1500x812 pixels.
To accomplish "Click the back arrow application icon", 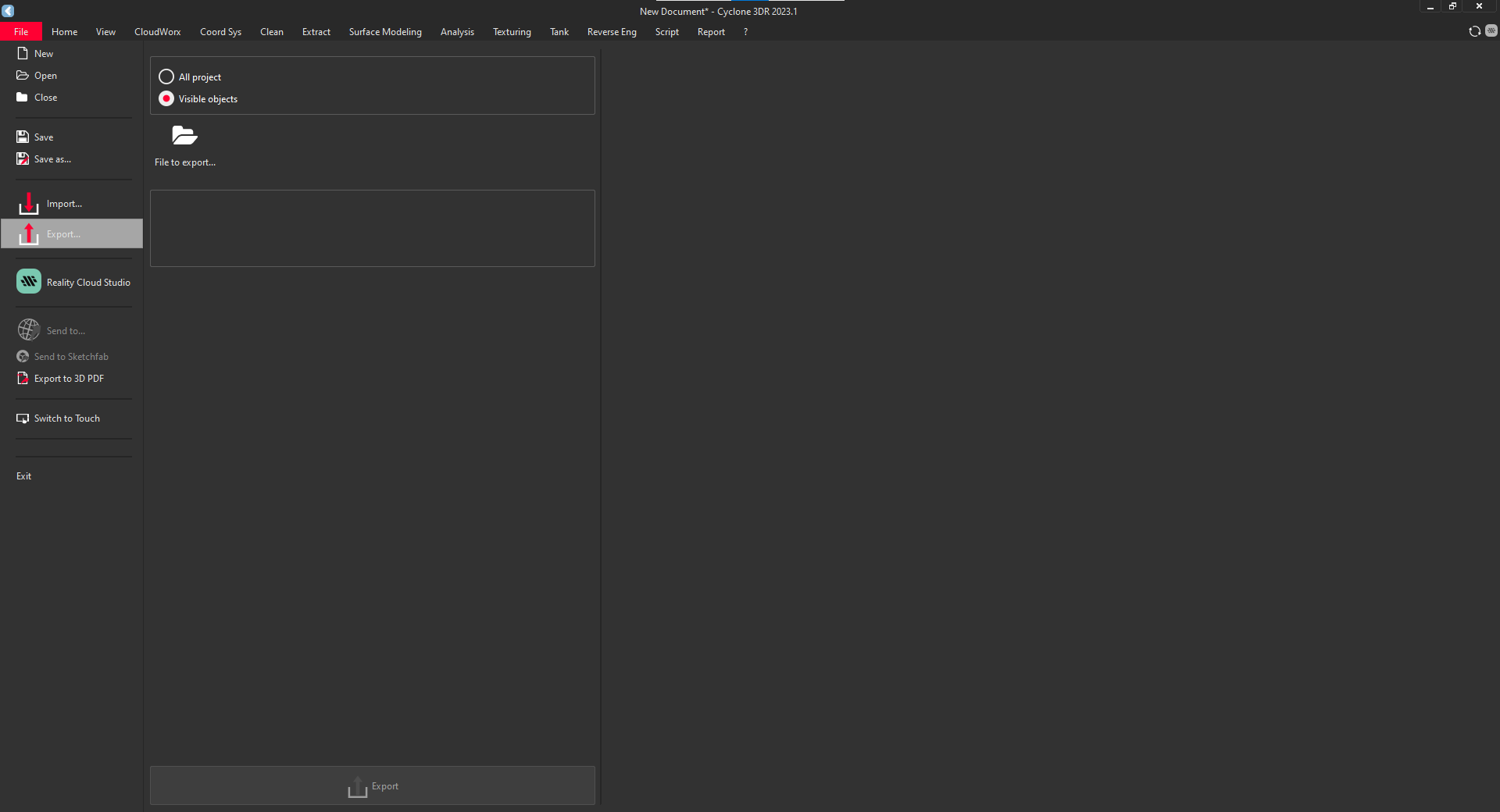I will 8,11.
